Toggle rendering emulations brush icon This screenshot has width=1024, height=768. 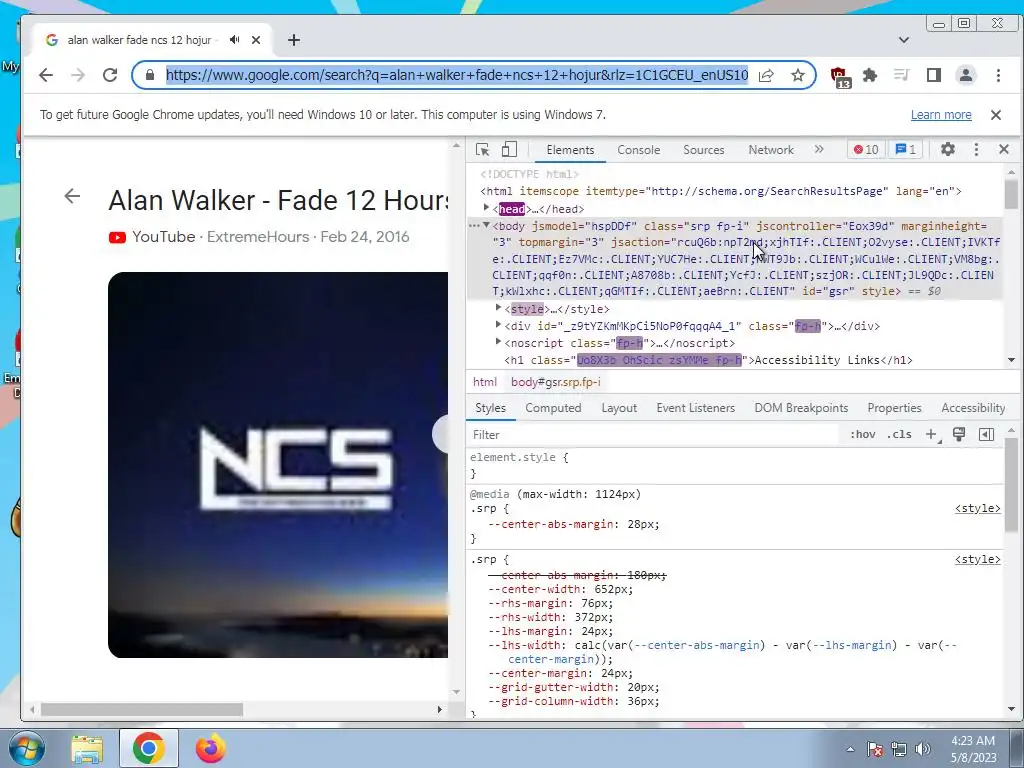(959, 435)
